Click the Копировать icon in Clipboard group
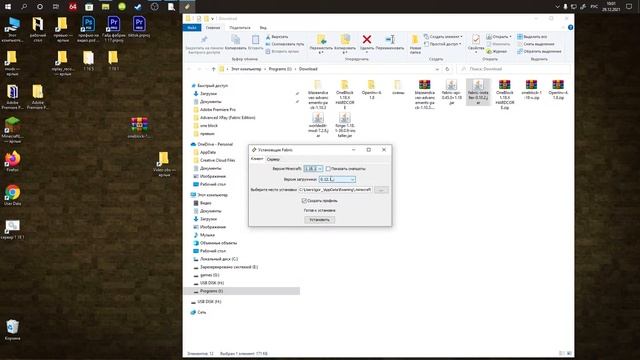 click(x=236, y=40)
